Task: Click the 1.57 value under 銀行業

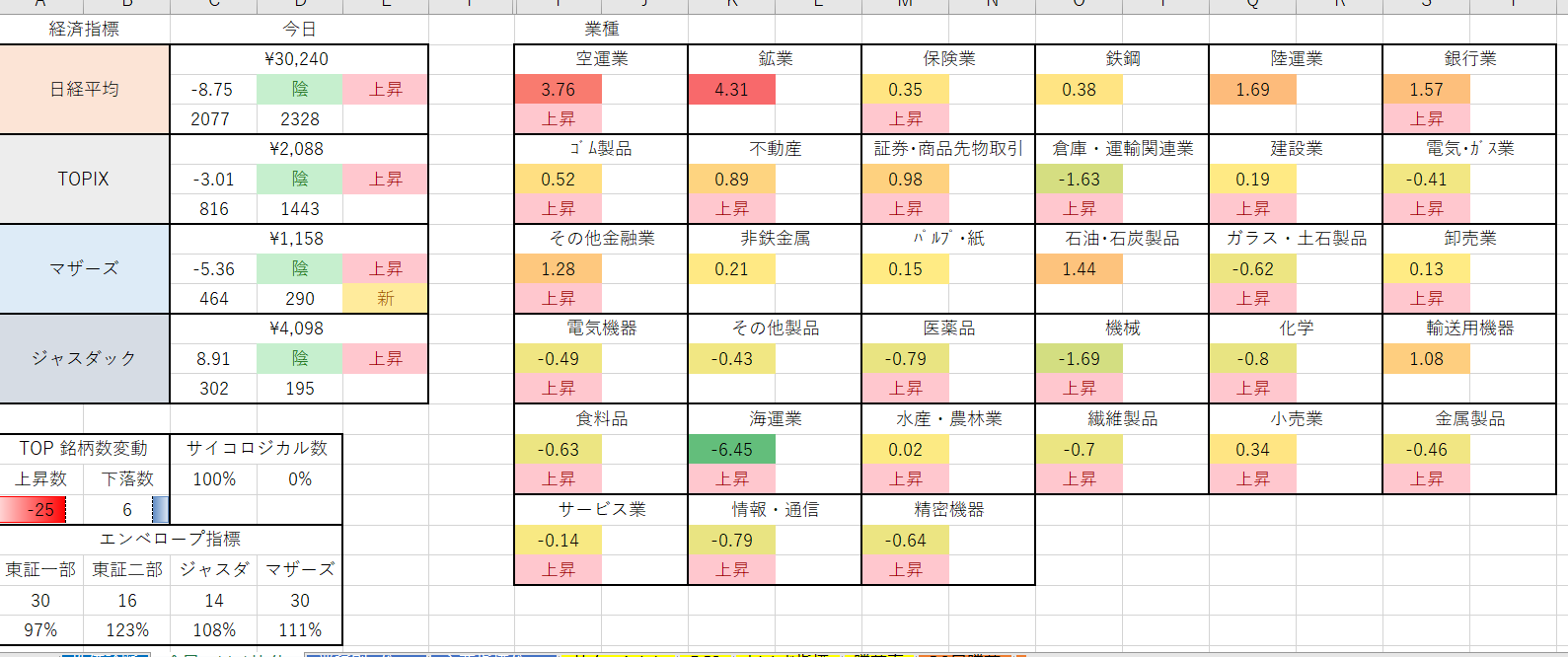Action: click(1426, 90)
